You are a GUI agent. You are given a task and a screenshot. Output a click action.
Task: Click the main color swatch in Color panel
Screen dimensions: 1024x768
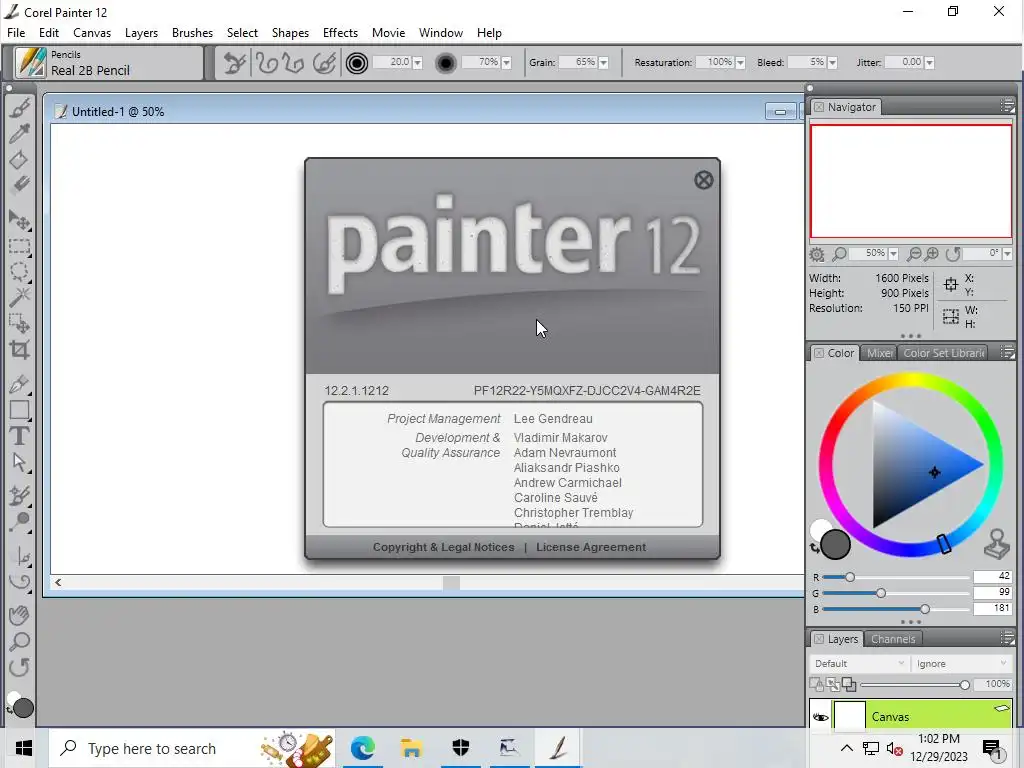(x=835, y=545)
